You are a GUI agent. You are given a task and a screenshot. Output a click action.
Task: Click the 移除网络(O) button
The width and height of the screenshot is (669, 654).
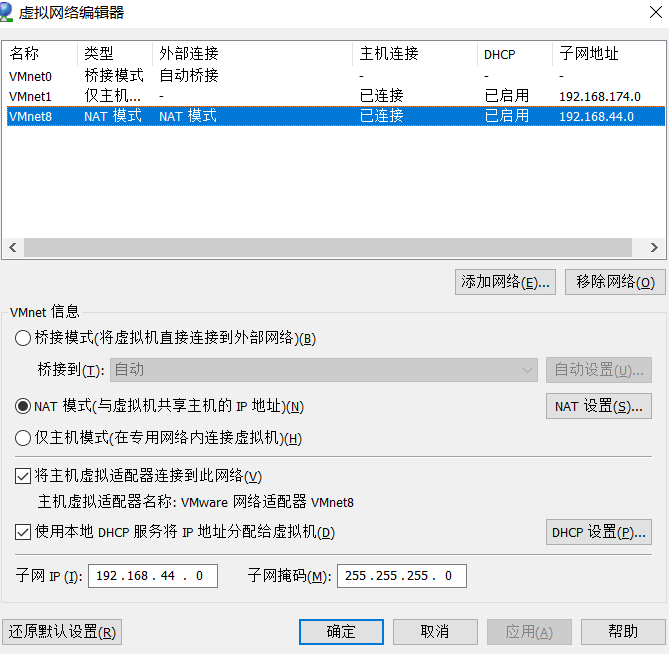(x=615, y=282)
